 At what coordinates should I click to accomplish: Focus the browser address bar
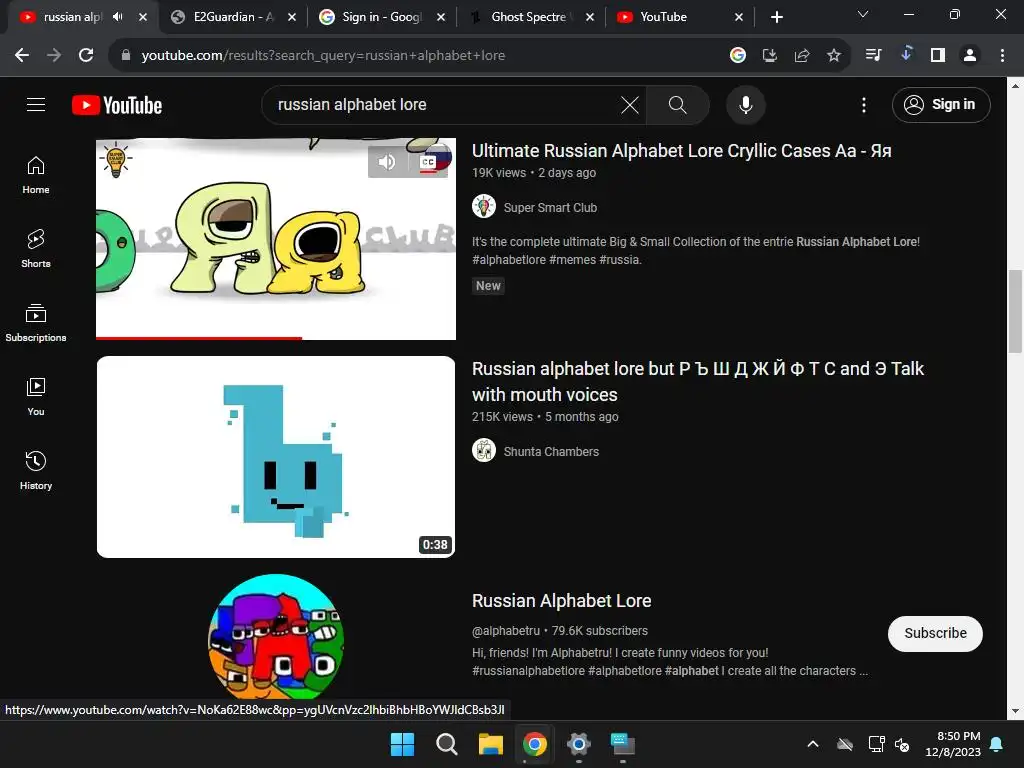pyautogui.click(x=418, y=56)
